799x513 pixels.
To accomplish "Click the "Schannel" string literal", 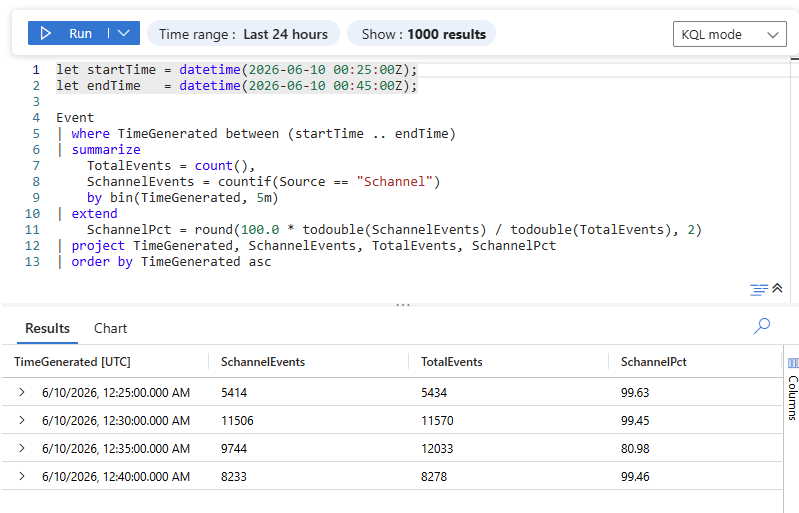I will 394,182.
